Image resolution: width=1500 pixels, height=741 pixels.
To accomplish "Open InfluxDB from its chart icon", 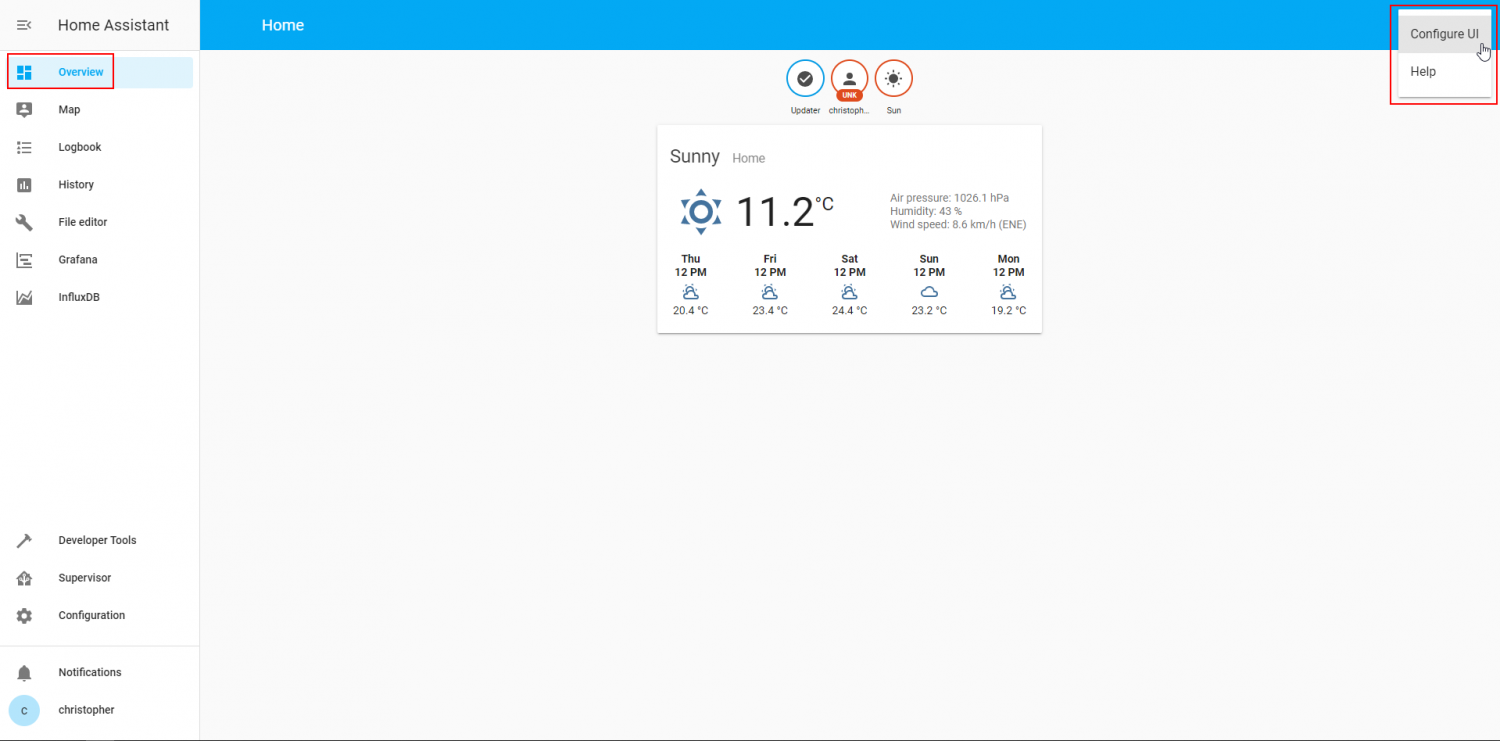I will (24, 297).
